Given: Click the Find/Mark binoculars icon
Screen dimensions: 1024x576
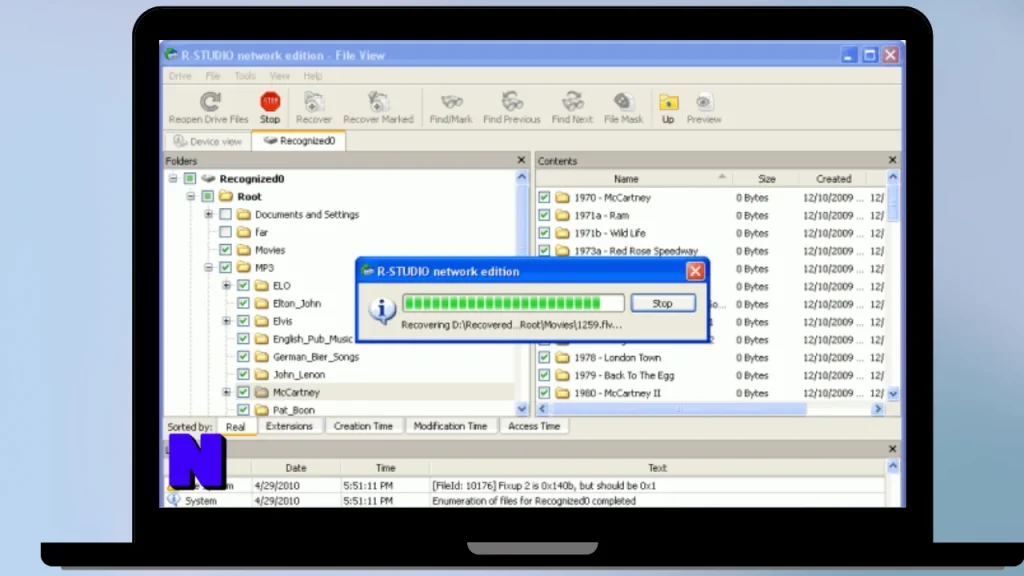Looking at the screenshot, I should pyautogui.click(x=451, y=102).
